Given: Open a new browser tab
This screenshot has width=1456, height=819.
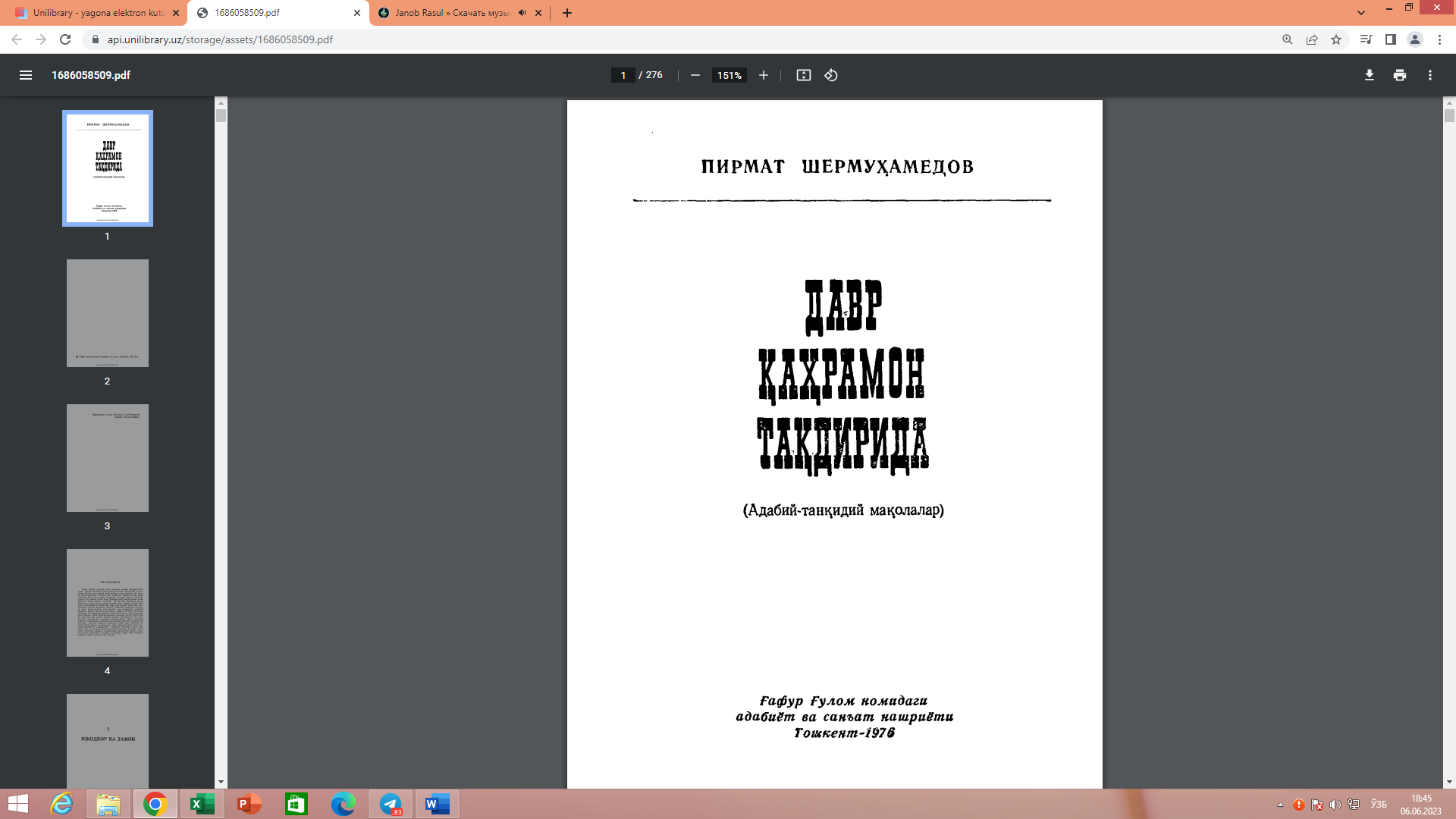Looking at the screenshot, I should click(x=567, y=13).
